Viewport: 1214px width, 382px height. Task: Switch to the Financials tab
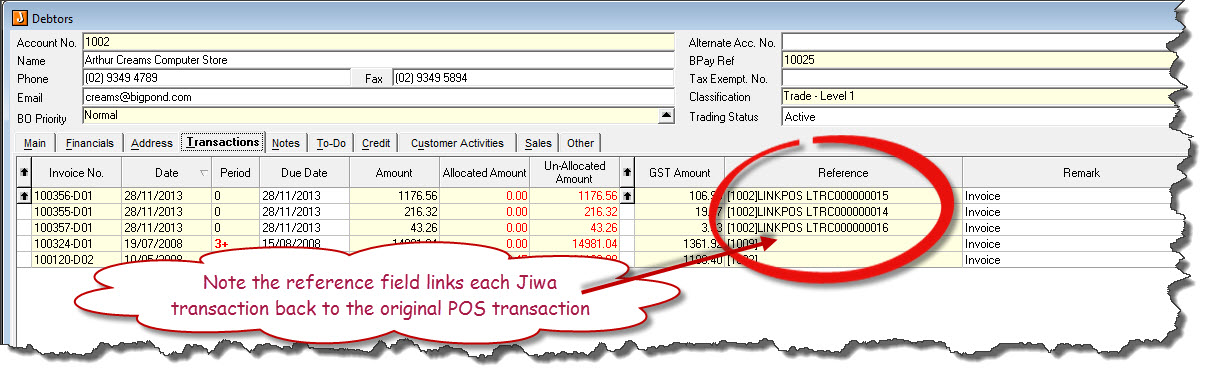tap(89, 143)
